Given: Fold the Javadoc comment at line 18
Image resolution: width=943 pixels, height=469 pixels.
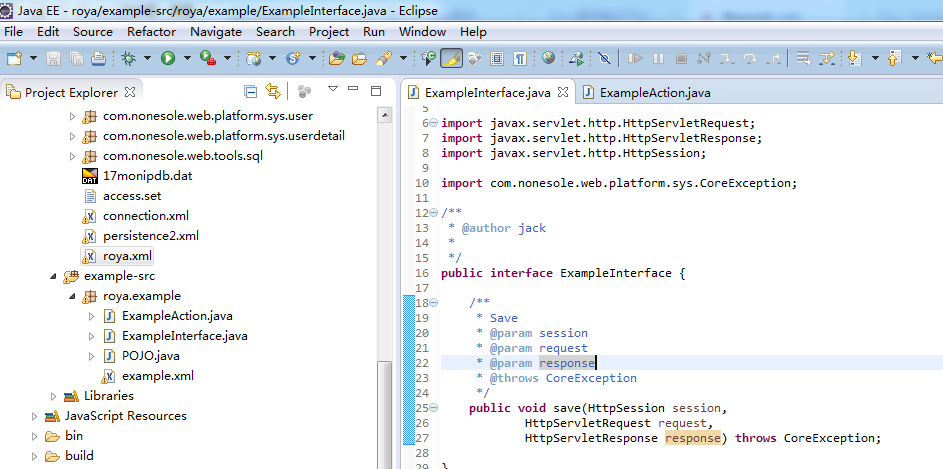Looking at the screenshot, I should pyautogui.click(x=434, y=303).
